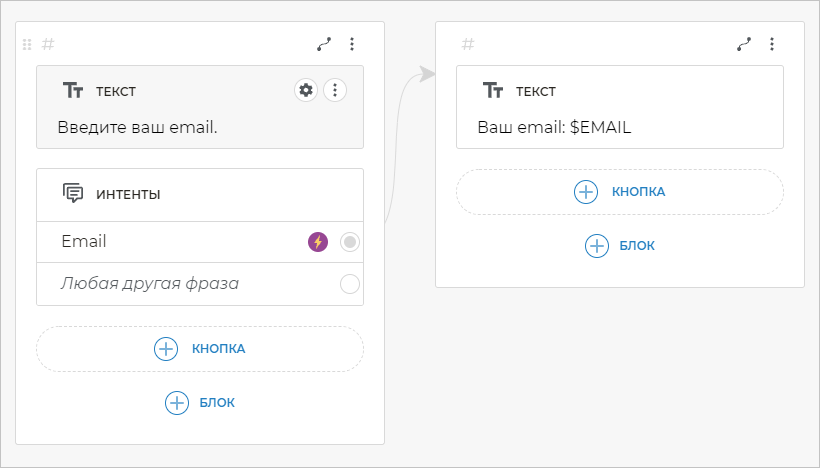
Task: Click the hash icon on the left card
Action: click(48, 44)
